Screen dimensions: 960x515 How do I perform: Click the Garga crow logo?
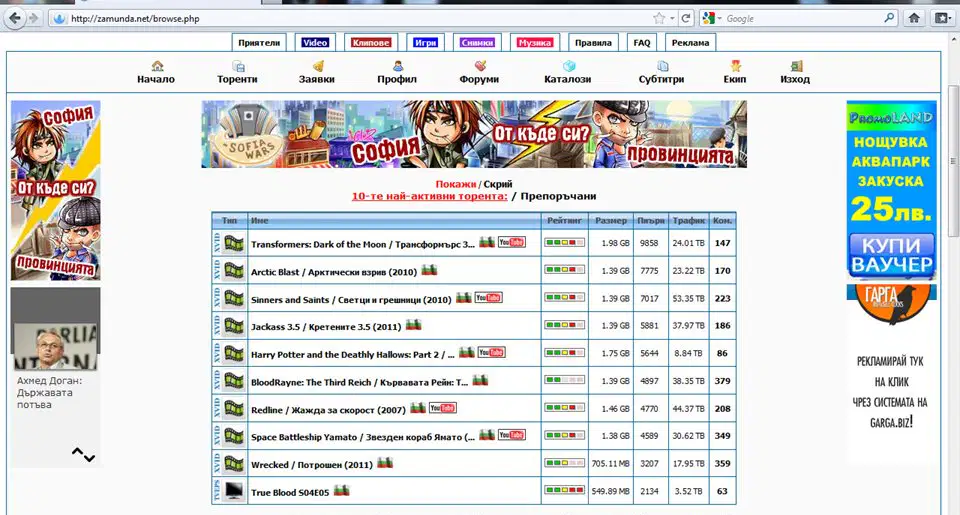tap(891, 304)
